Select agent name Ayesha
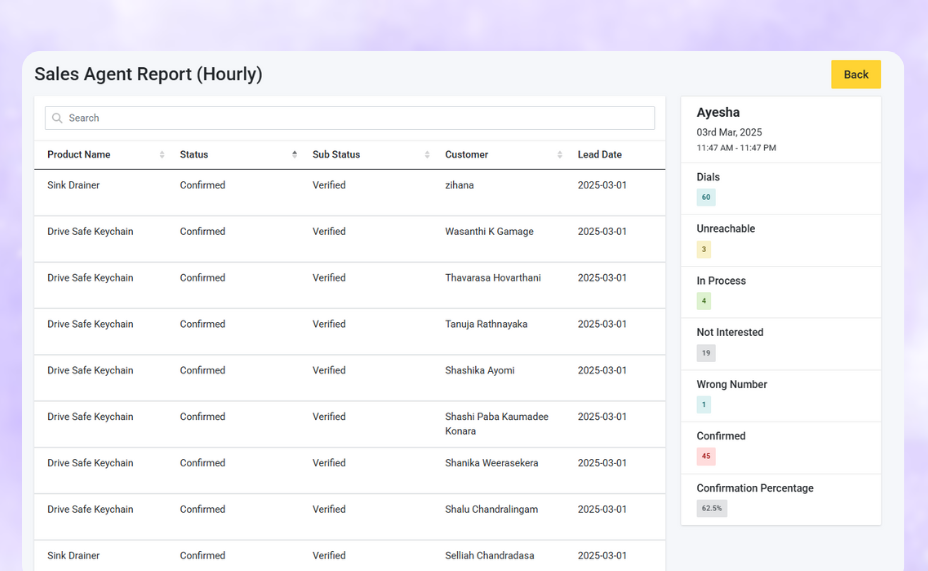928x571 pixels. (718, 112)
